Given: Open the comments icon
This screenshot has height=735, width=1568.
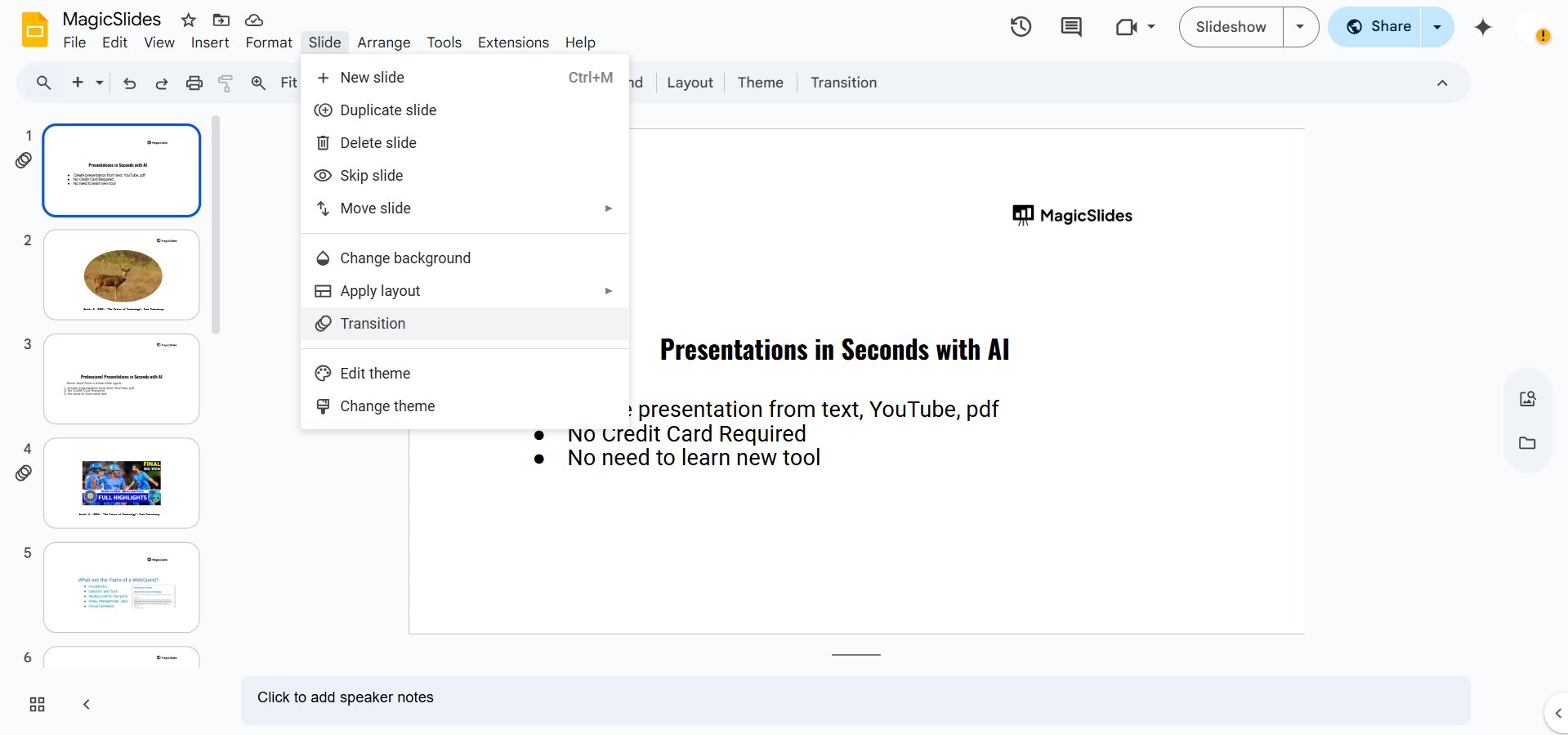Looking at the screenshot, I should tap(1070, 27).
